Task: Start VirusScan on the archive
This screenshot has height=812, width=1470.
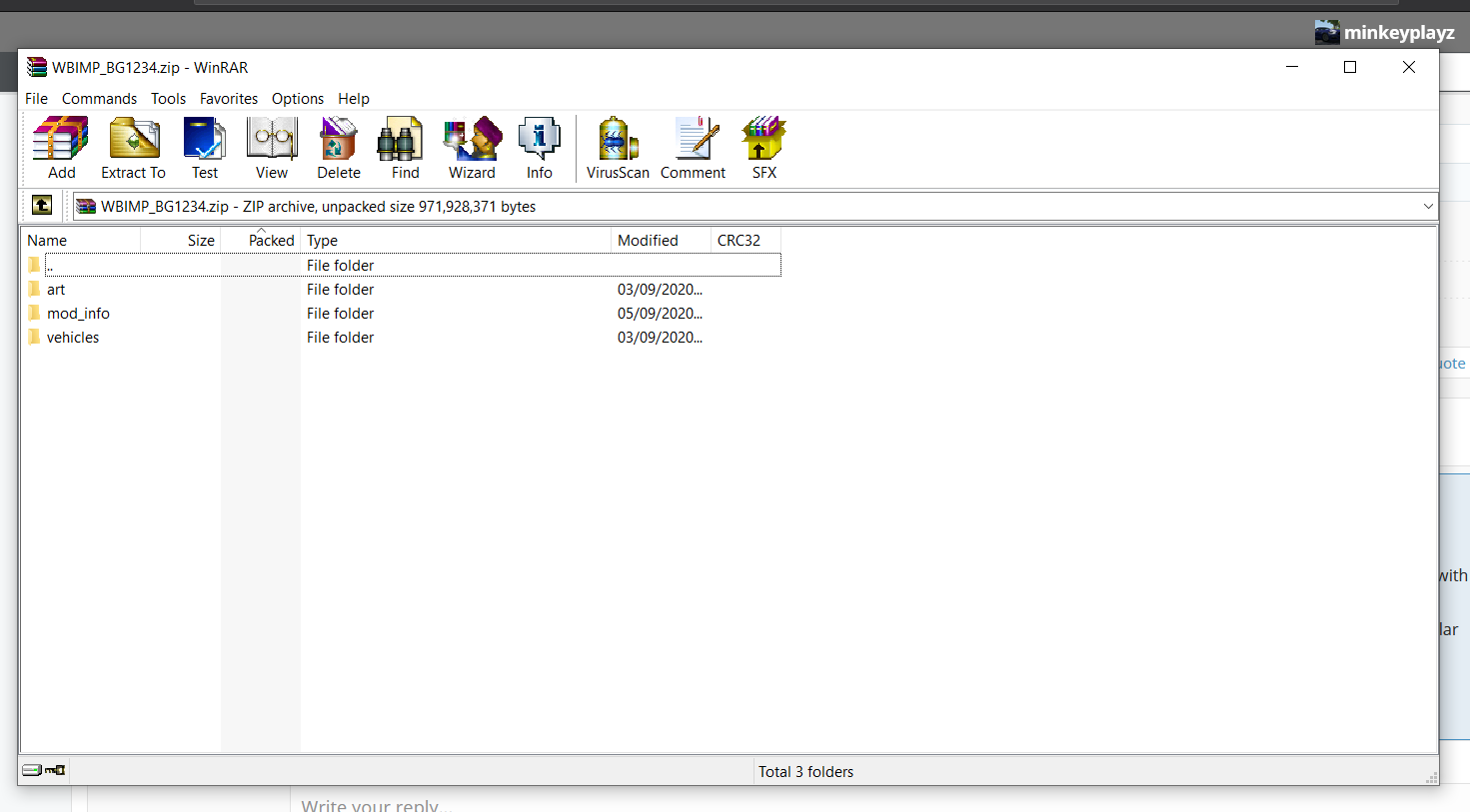Action: coord(618,148)
